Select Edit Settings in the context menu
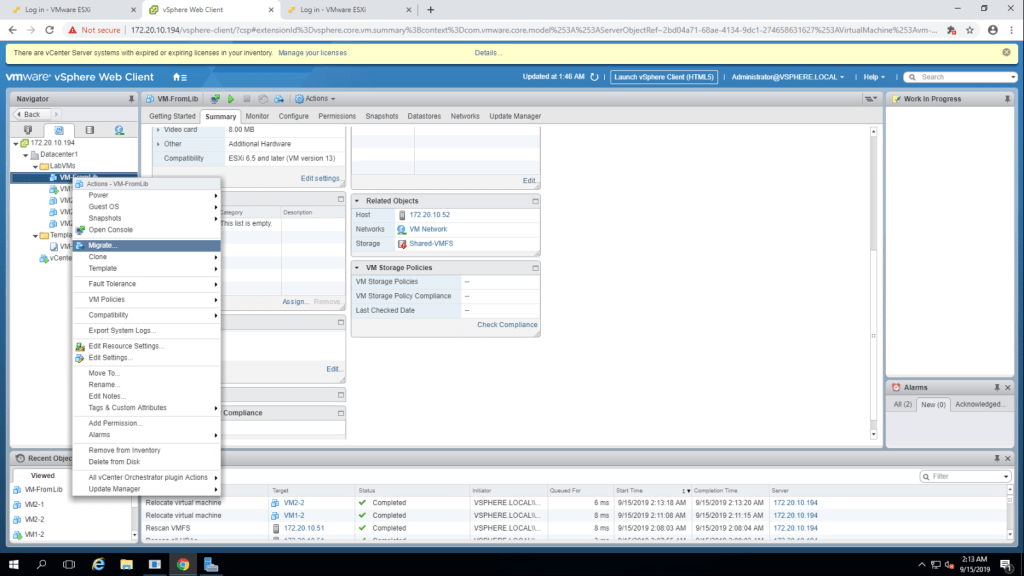Image resolution: width=1024 pixels, height=576 pixels. pyautogui.click(x=110, y=357)
